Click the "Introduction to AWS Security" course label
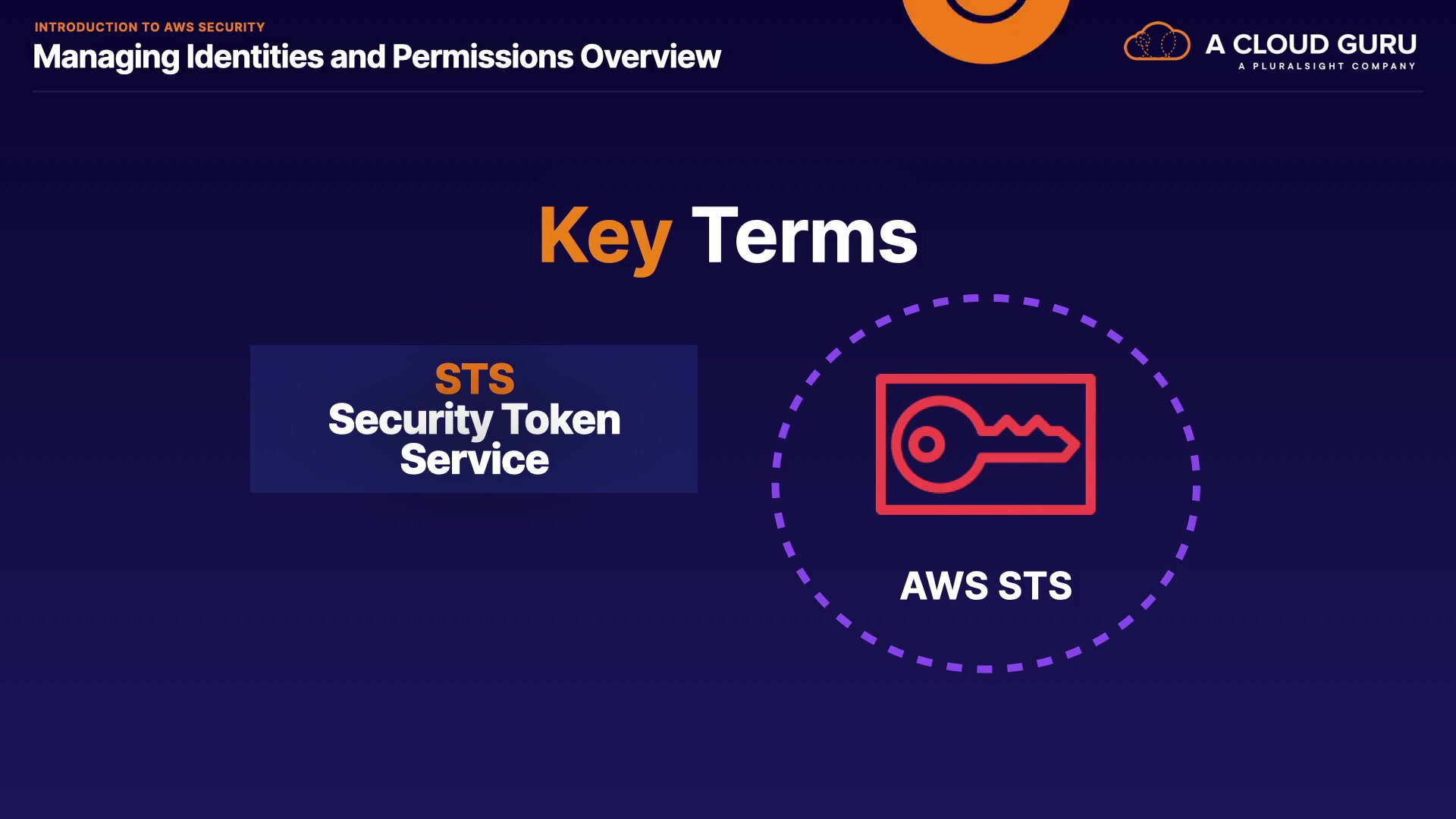1456x819 pixels. [x=149, y=27]
